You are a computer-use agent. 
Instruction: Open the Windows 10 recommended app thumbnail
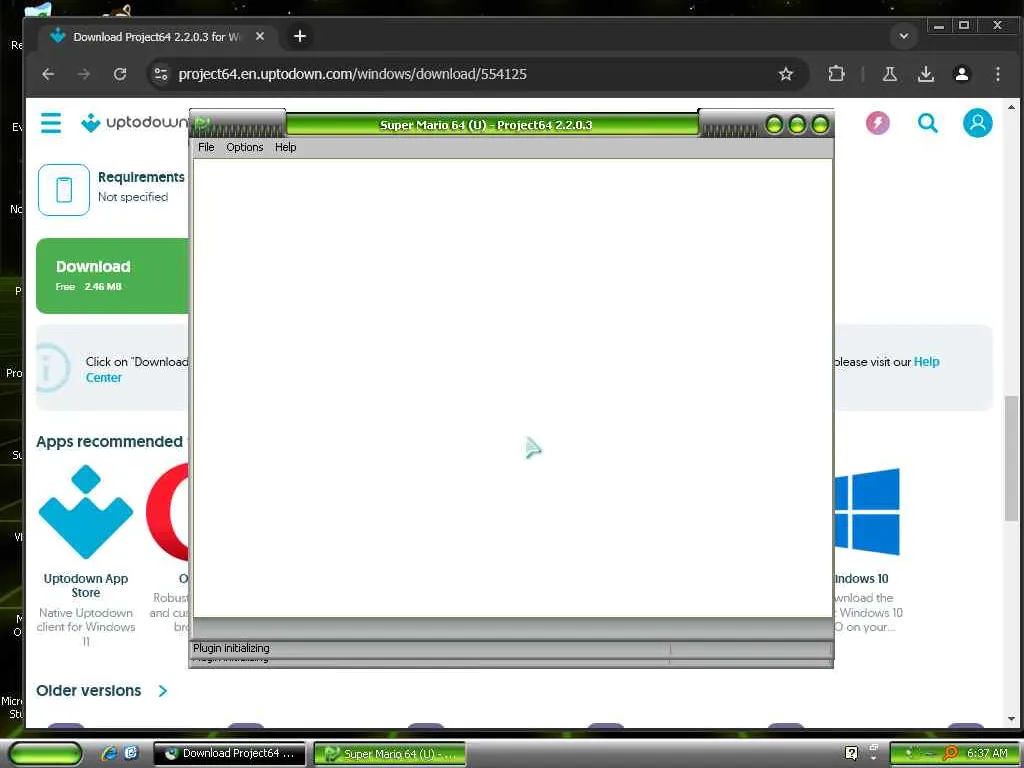[x=867, y=513]
